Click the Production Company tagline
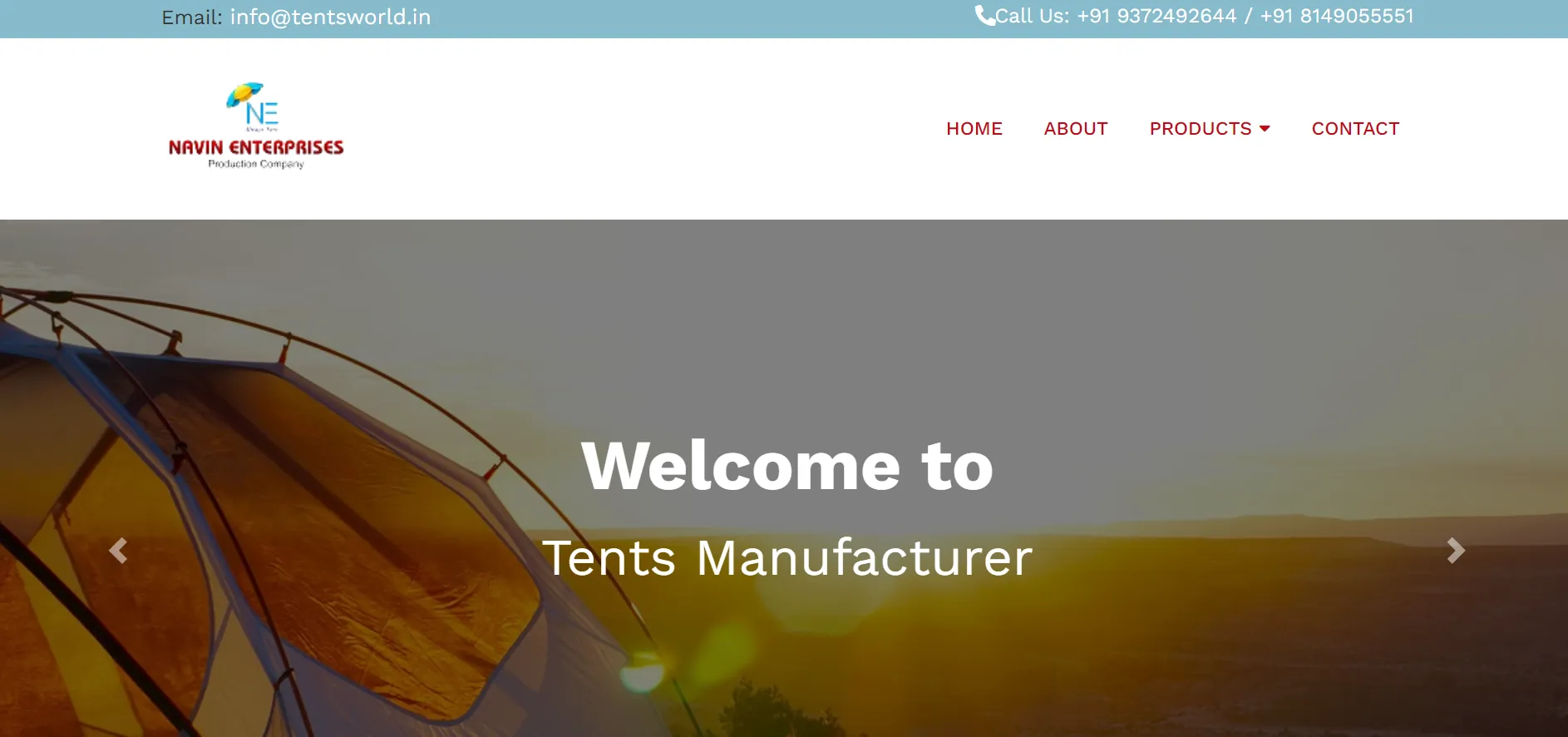1568x737 pixels. [x=256, y=164]
